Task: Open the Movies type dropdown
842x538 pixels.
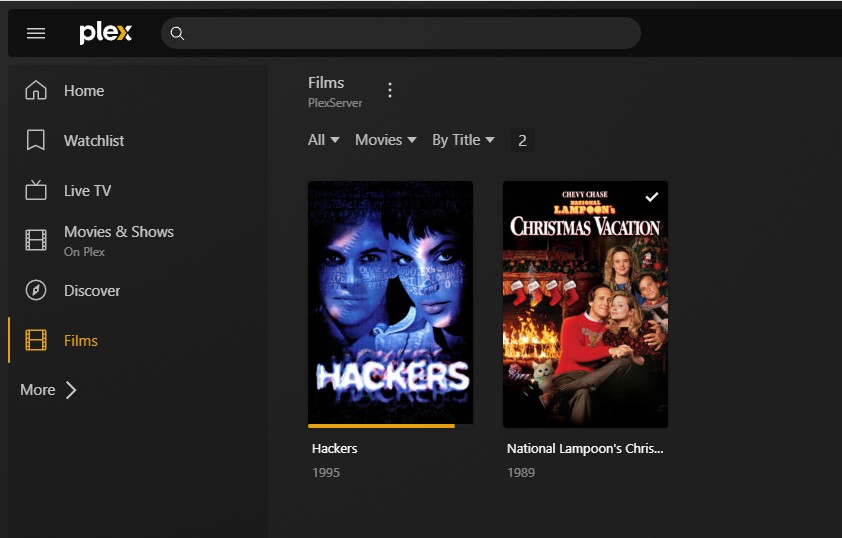Action: click(x=386, y=140)
